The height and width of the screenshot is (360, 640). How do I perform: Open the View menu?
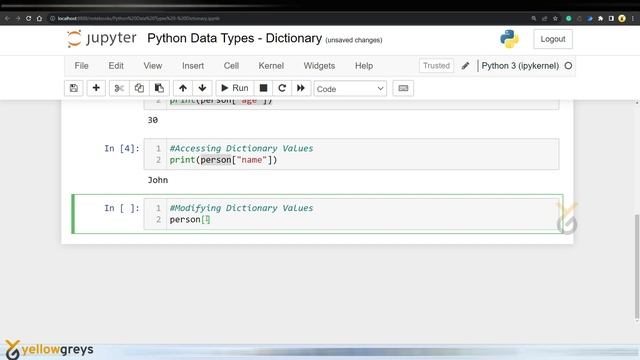click(153, 66)
